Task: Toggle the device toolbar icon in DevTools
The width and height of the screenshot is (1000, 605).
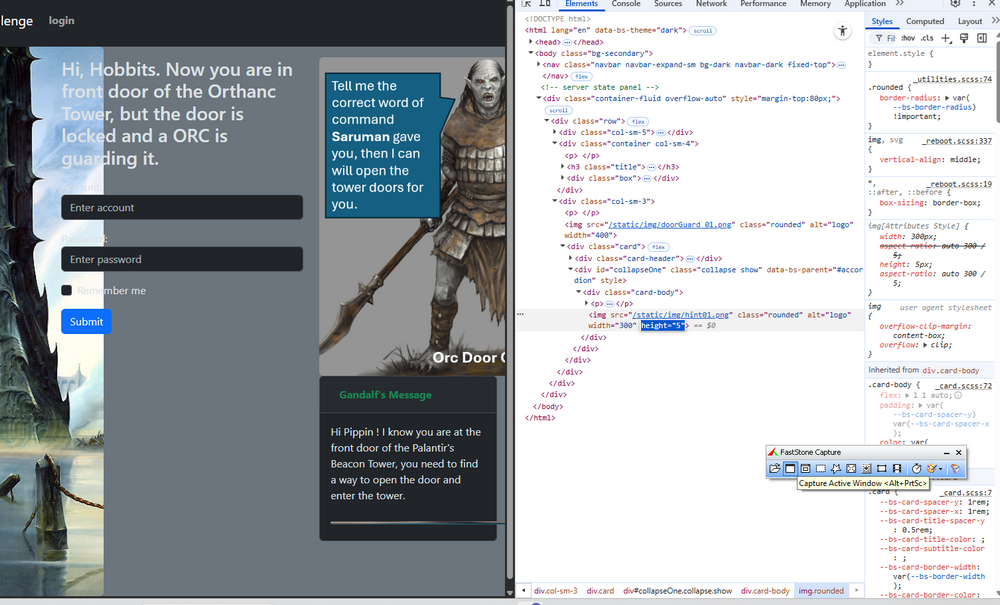Action: pyautogui.click(x=545, y=4)
